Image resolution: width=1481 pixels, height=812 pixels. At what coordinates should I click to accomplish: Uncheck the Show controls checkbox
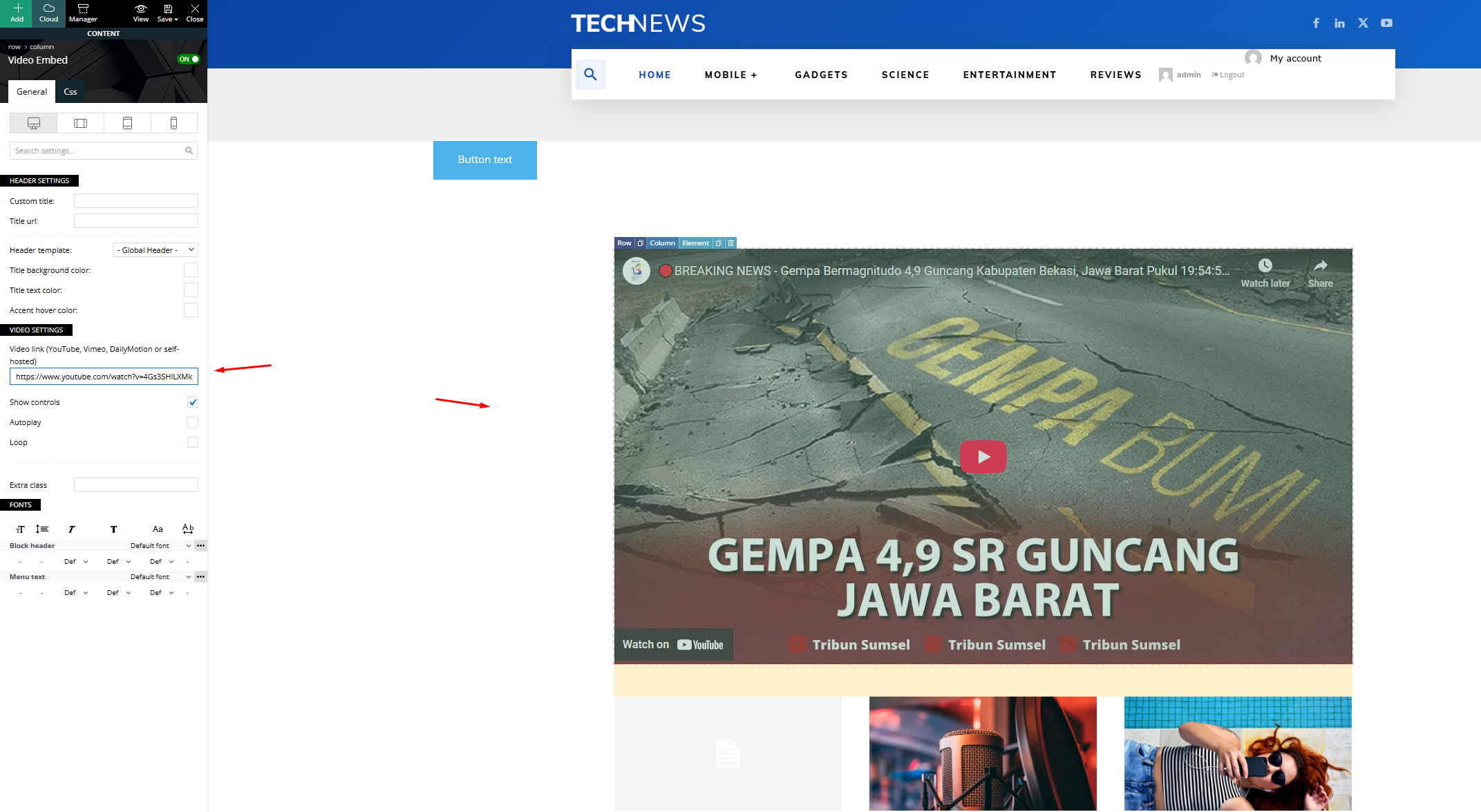193,402
